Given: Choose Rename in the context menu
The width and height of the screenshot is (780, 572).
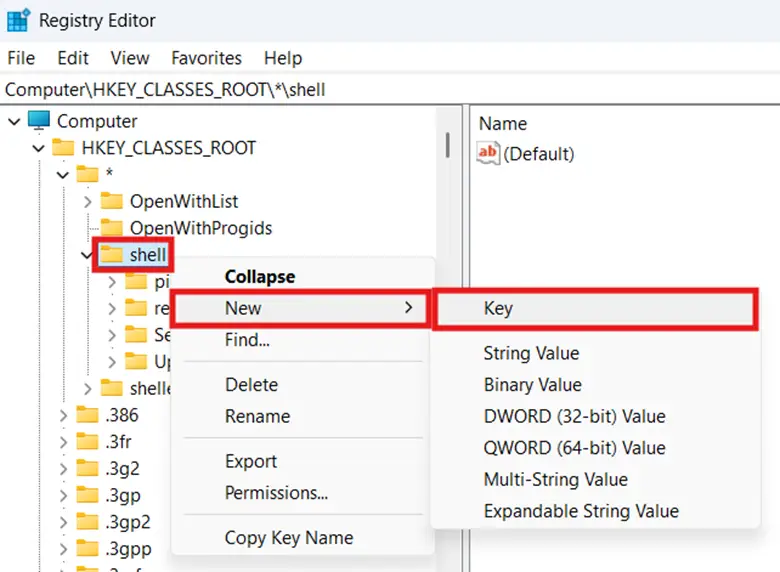Looking at the screenshot, I should click(x=302, y=416).
